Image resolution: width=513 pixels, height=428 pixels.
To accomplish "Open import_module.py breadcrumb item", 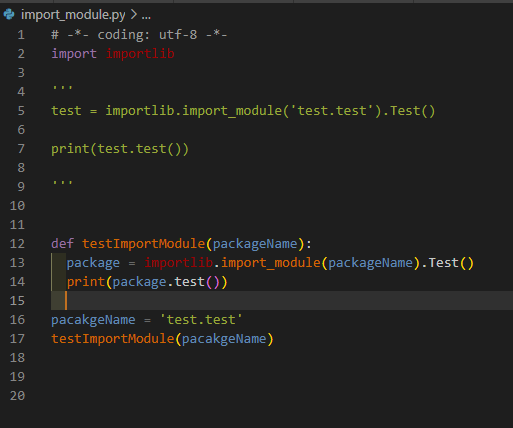I will click(73, 15).
